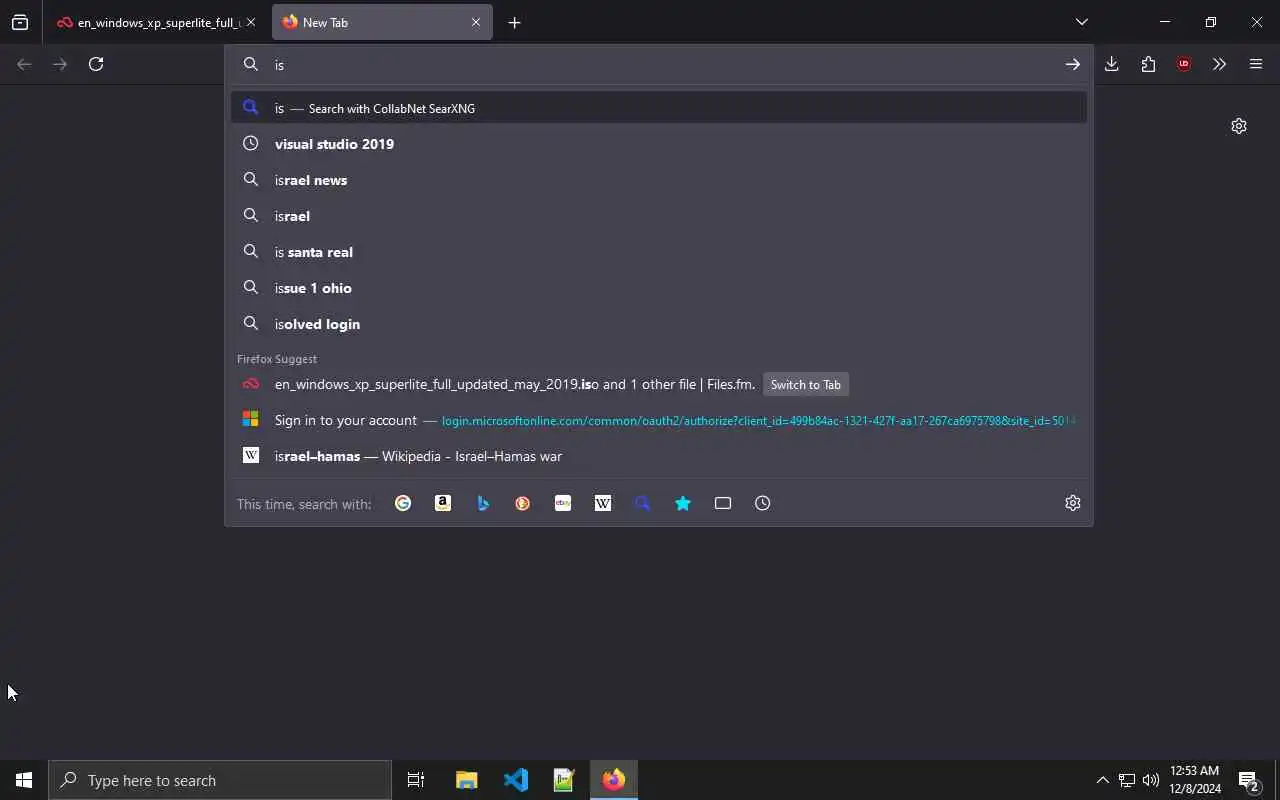Click into the address bar text field
The image size is (1280, 800).
coord(660,64)
